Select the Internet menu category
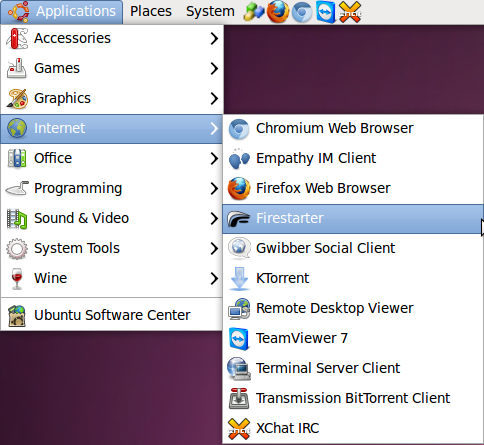This screenshot has height=445, width=484. [112, 129]
